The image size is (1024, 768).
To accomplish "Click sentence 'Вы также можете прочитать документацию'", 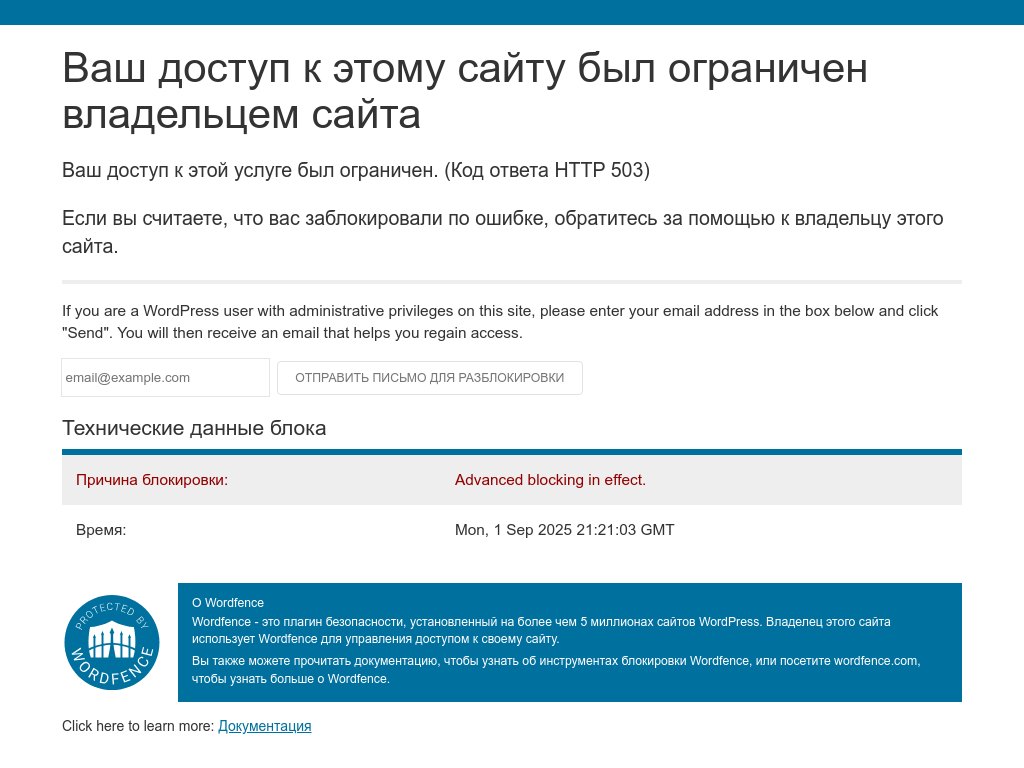I will [556, 670].
